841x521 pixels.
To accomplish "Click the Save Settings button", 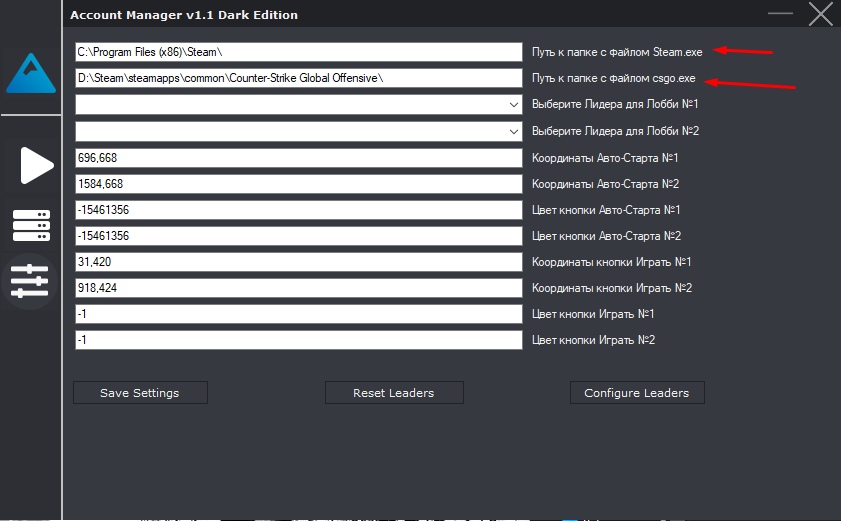I will (140, 393).
